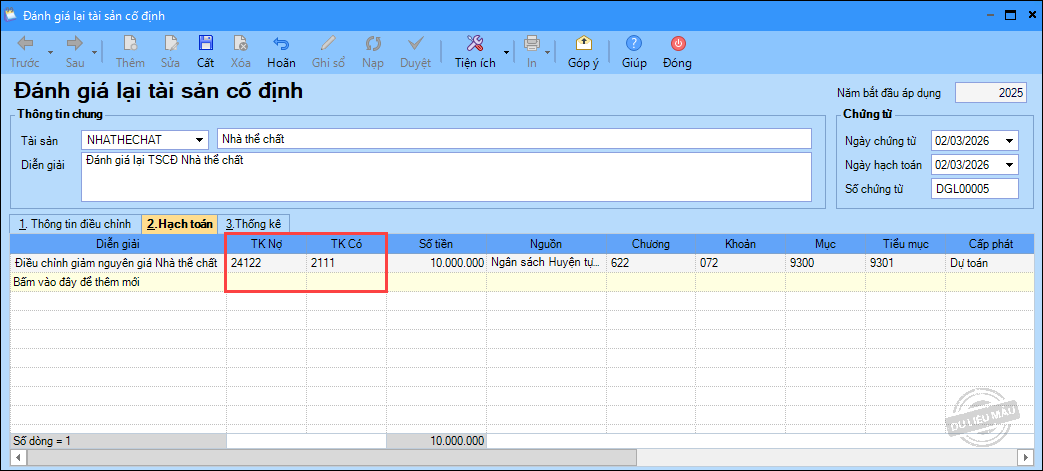This screenshot has width=1043, height=471.
Task: Click the Hoãn undo icon
Action: tap(281, 44)
